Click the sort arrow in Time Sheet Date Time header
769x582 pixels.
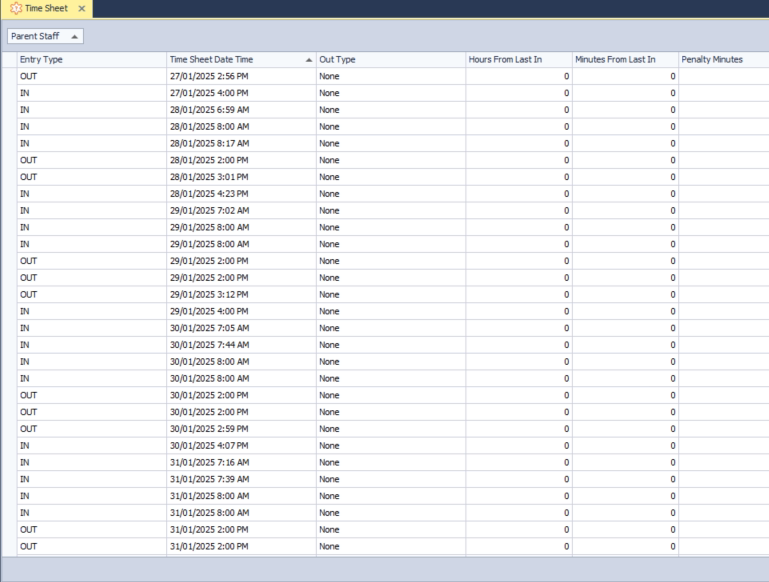(x=308, y=60)
